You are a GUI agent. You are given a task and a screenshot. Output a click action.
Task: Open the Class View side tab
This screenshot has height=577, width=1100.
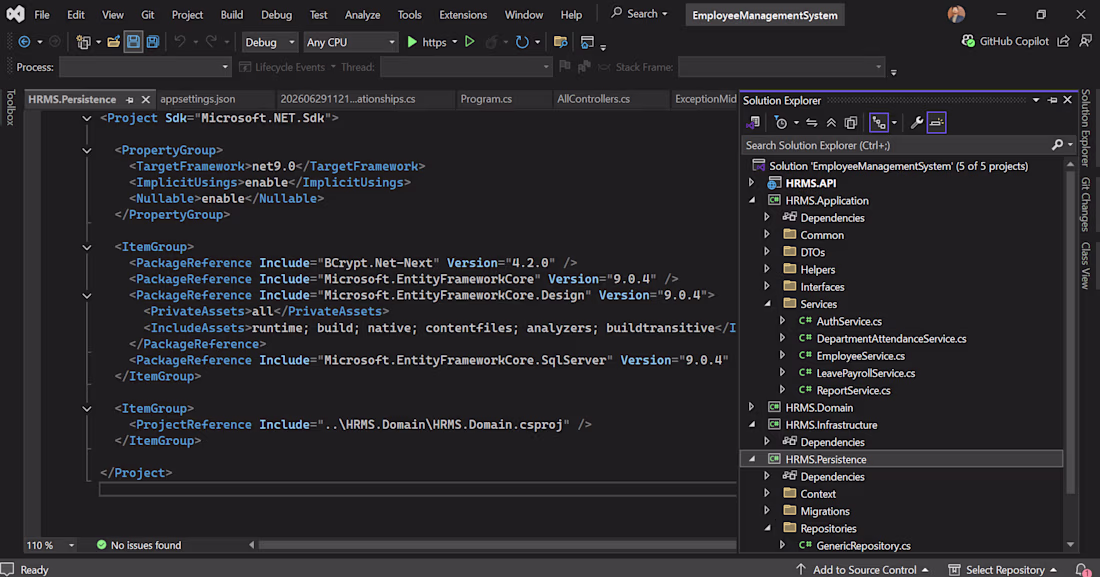tap(1085, 265)
